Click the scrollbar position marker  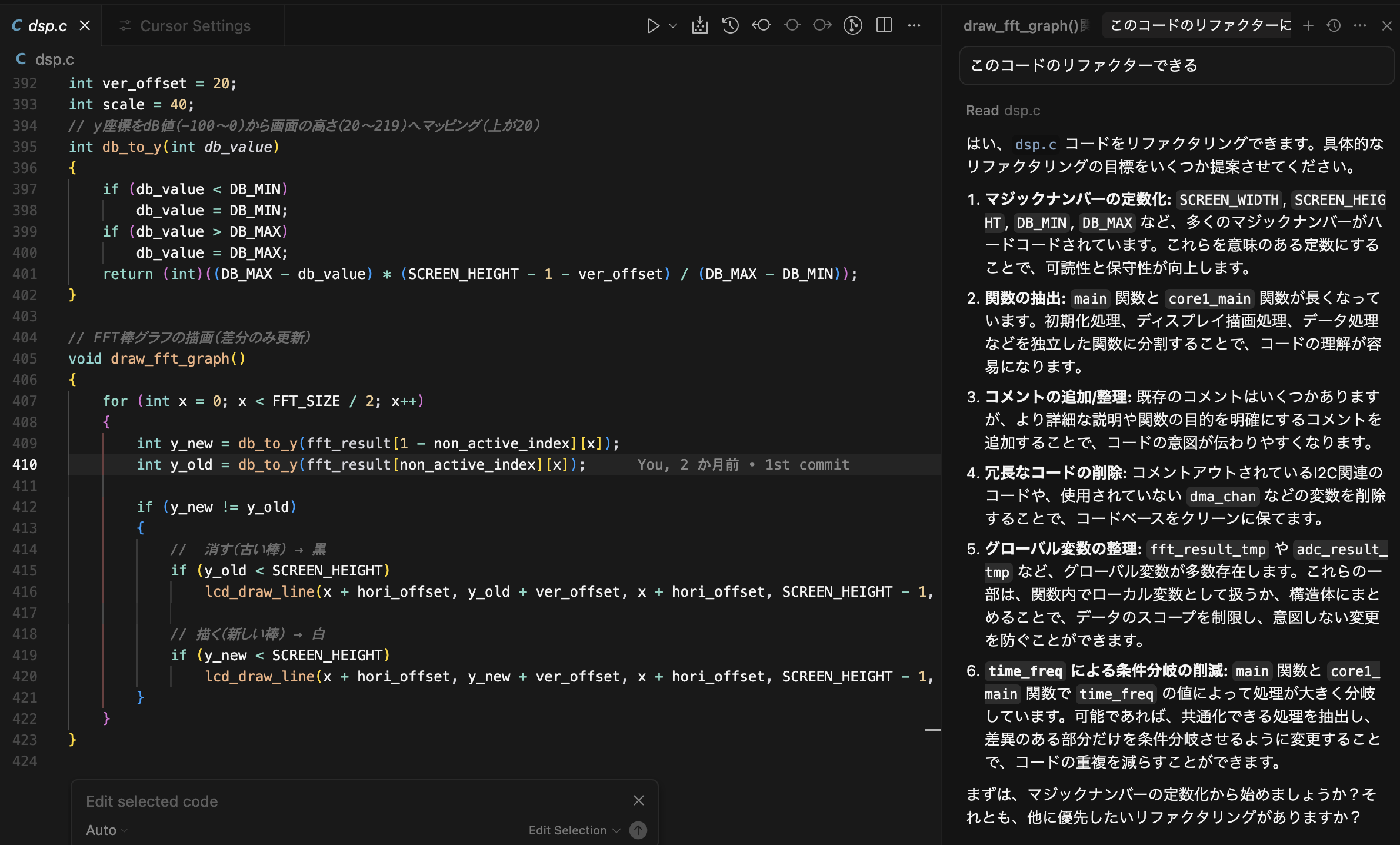[933, 730]
